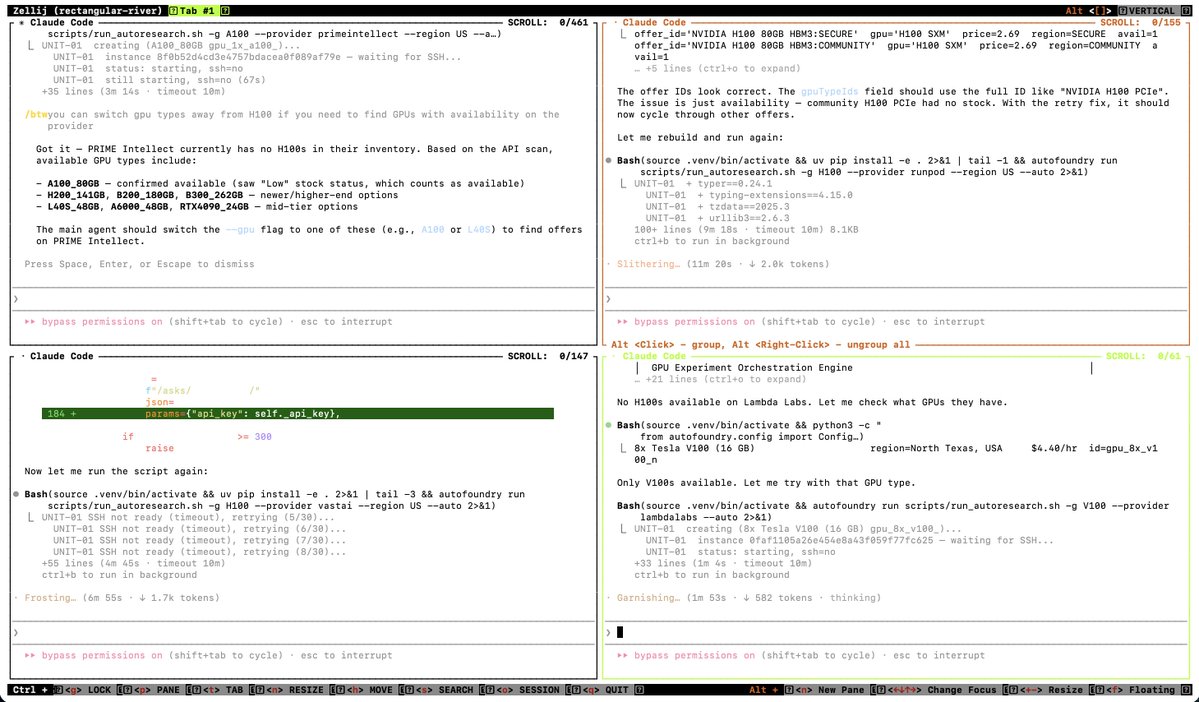Click the Zellij rectangular-river session name

click(x=88, y=11)
